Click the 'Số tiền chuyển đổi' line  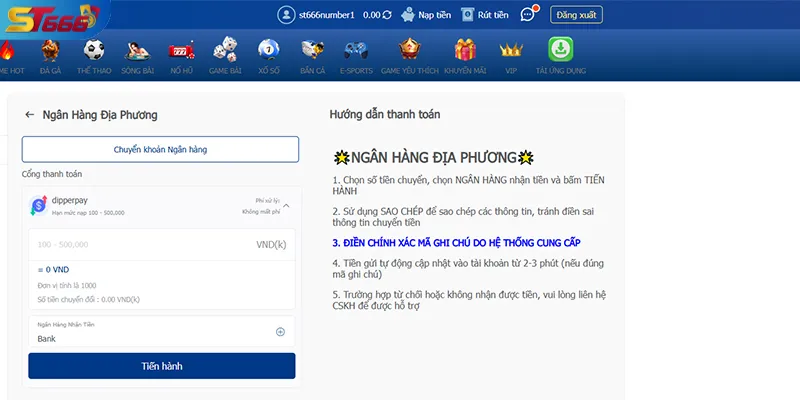point(88,299)
